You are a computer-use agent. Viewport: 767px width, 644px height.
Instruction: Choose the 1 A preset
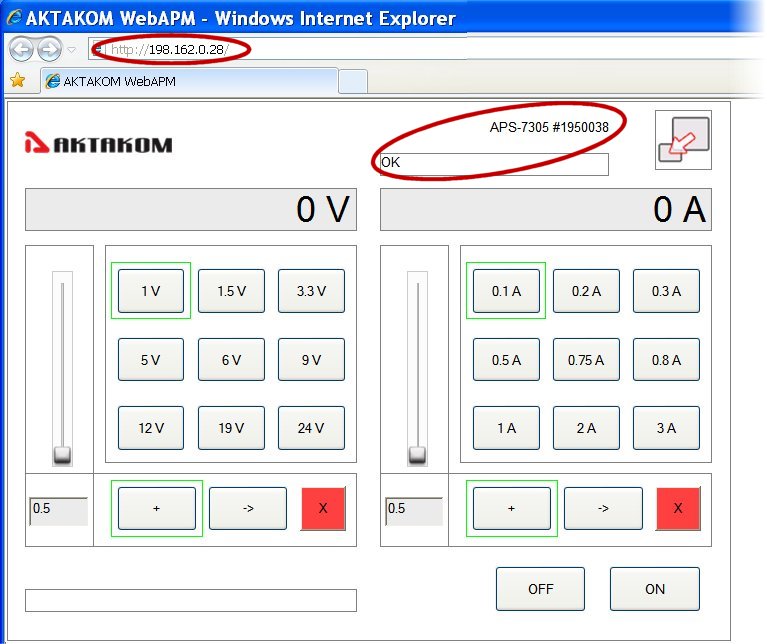[x=506, y=428]
